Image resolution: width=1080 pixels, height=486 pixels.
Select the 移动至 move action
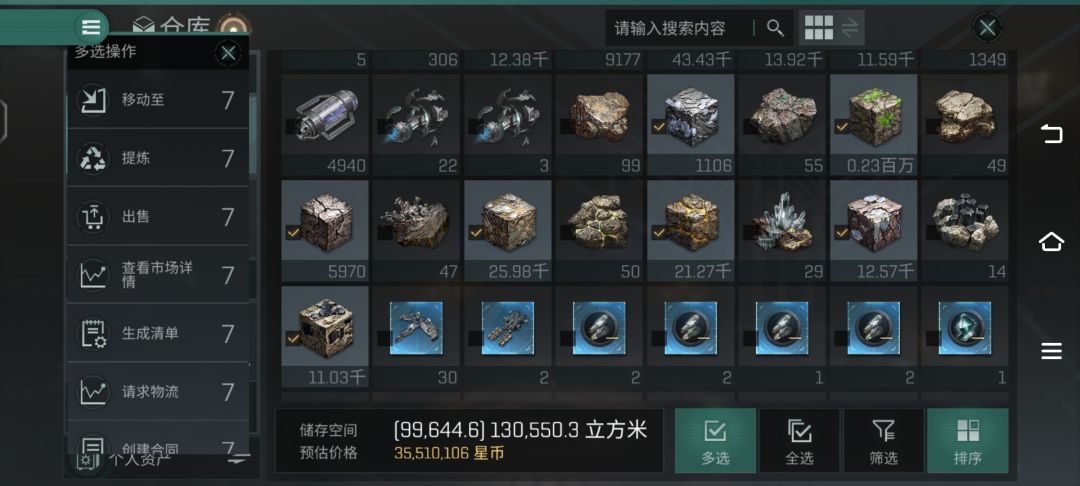pos(158,101)
